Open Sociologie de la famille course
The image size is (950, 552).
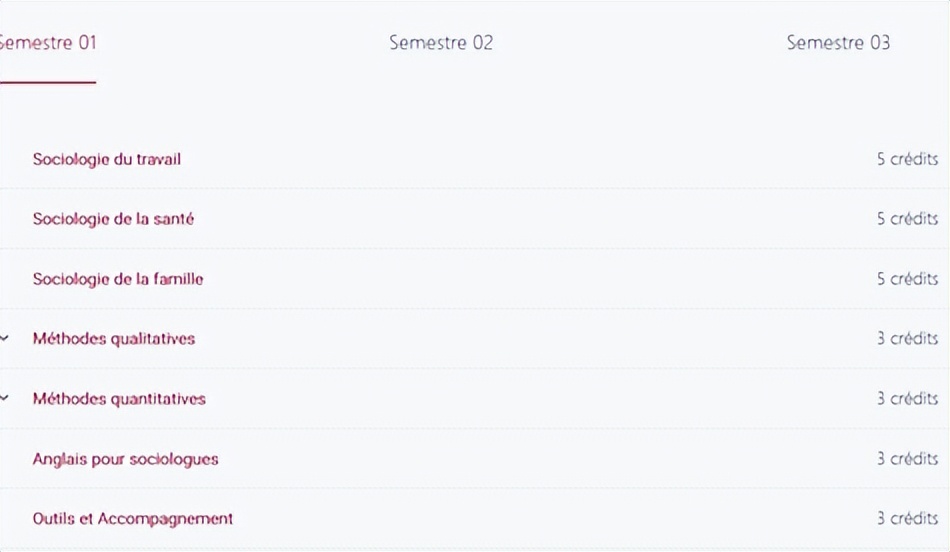tap(118, 279)
